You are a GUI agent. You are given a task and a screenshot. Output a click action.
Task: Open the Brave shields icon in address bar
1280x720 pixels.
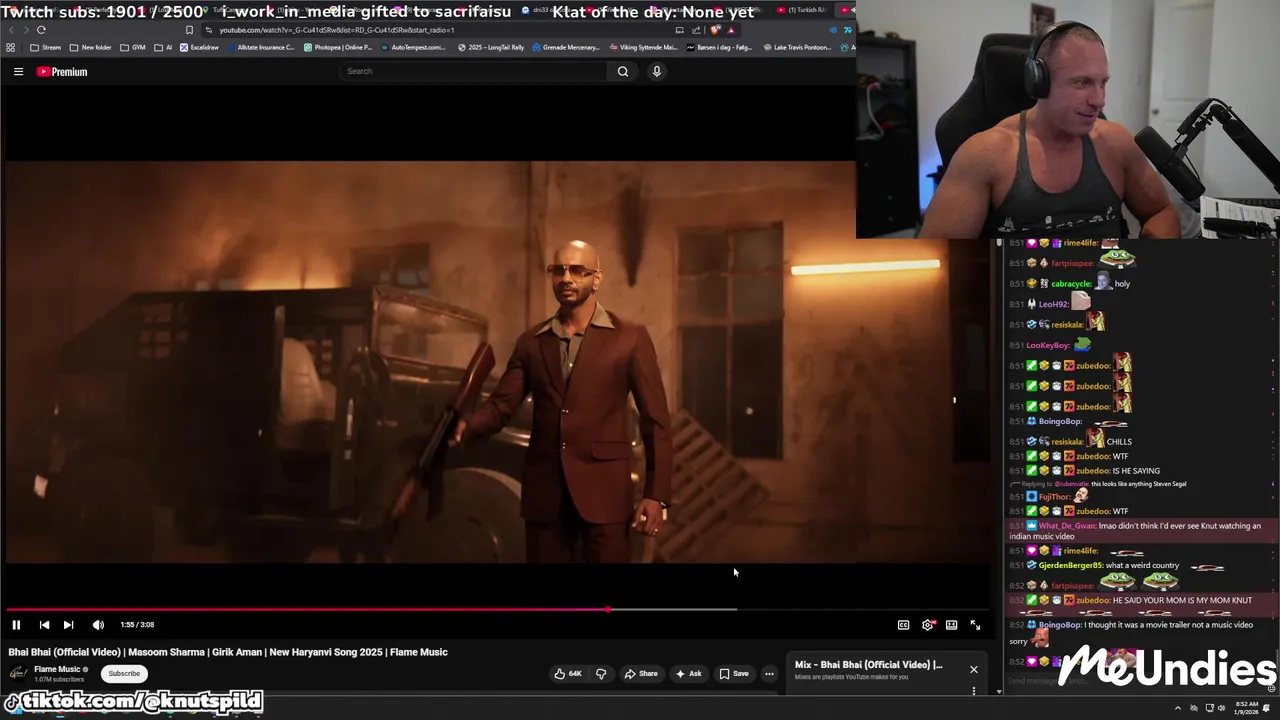tap(715, 30)
